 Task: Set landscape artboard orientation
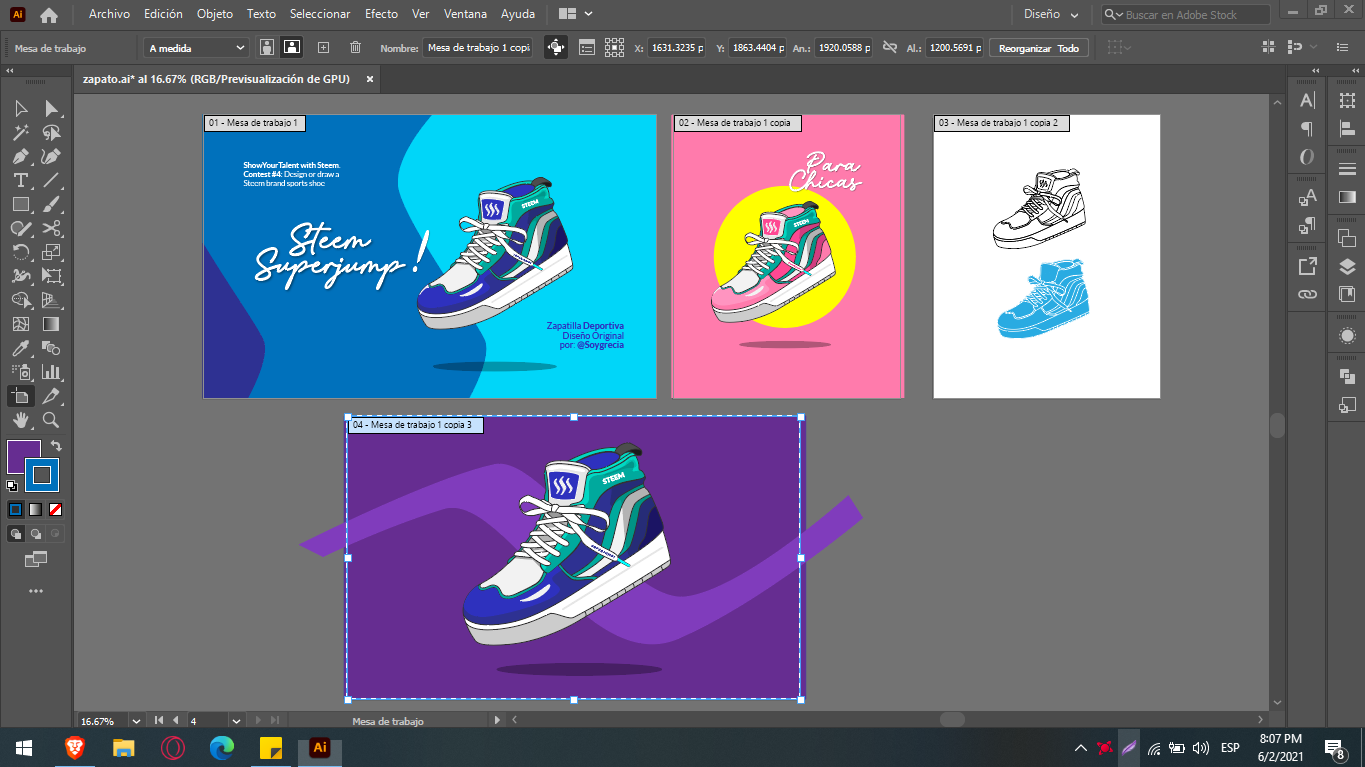(x=292, y=47)
